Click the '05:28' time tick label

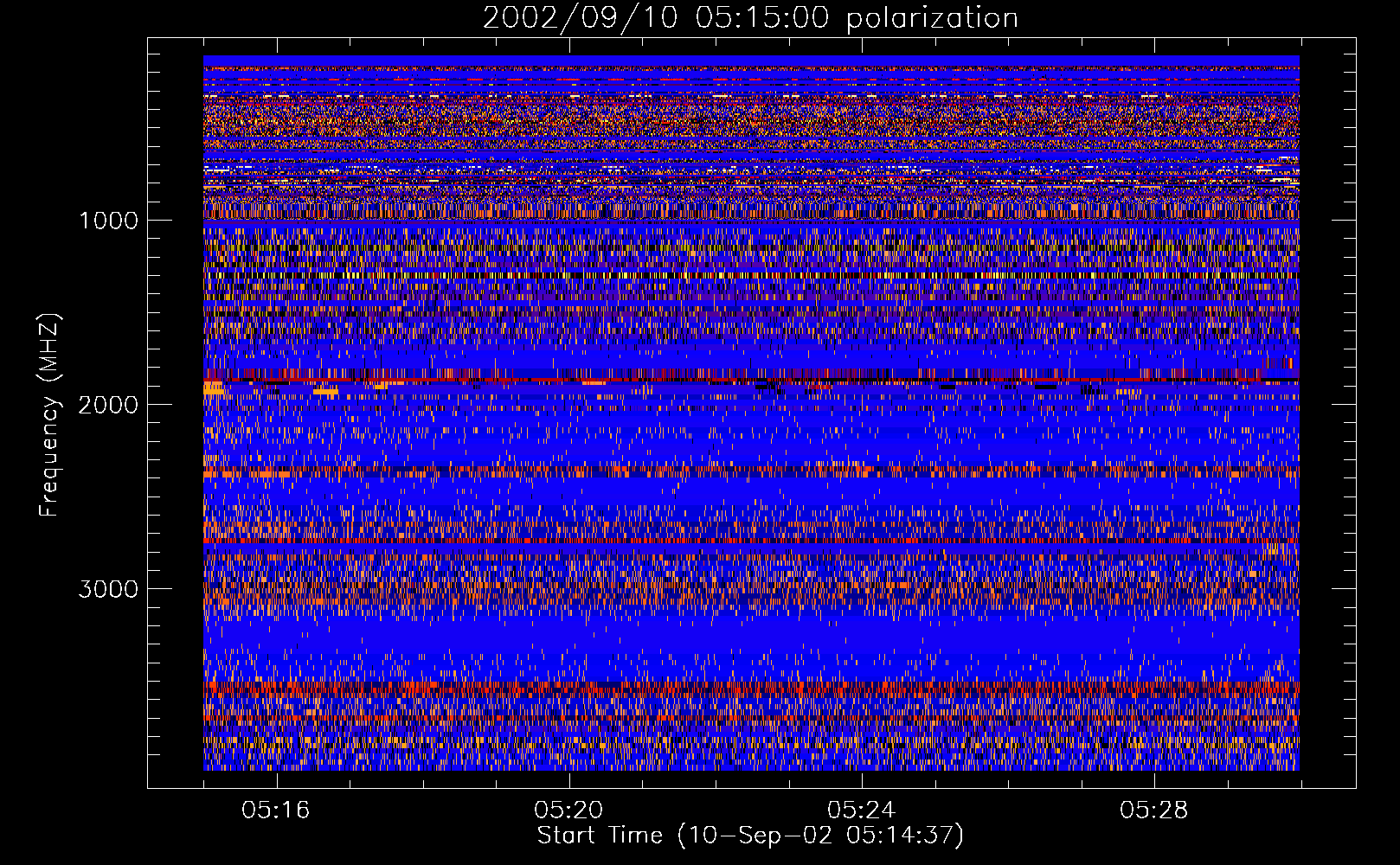click(x=1153, y=811)
